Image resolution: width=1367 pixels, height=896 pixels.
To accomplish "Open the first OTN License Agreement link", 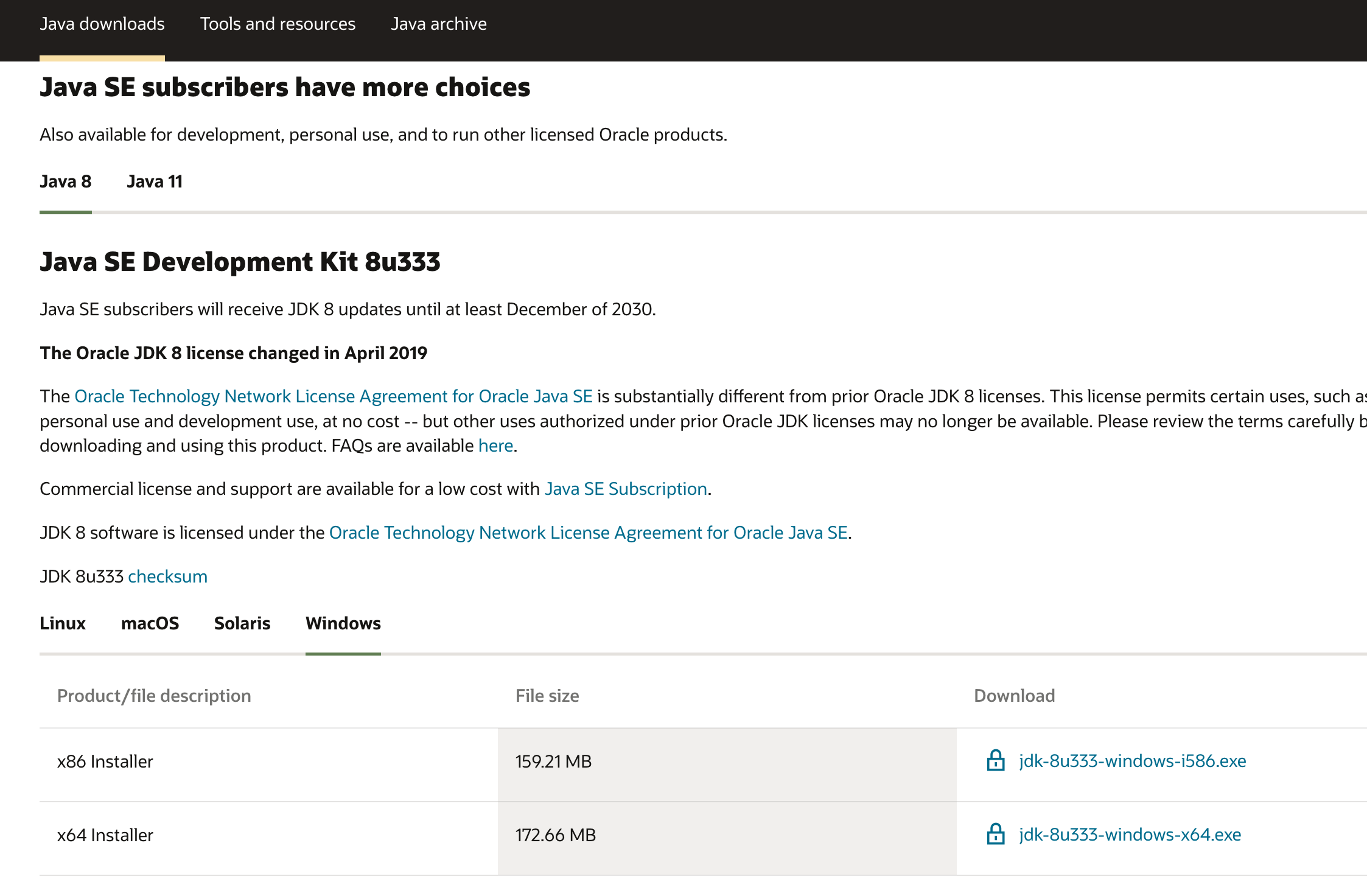I will tap(333, 397).
